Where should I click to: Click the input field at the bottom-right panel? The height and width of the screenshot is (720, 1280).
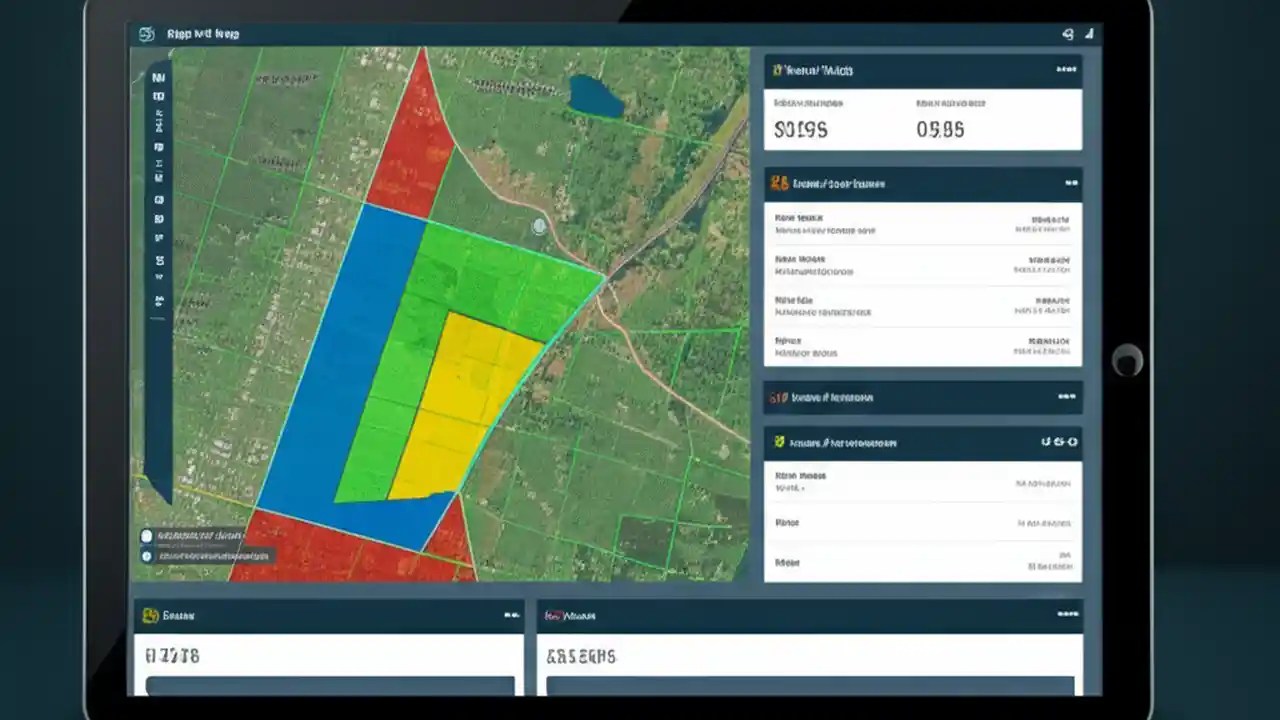pos(810,690)
